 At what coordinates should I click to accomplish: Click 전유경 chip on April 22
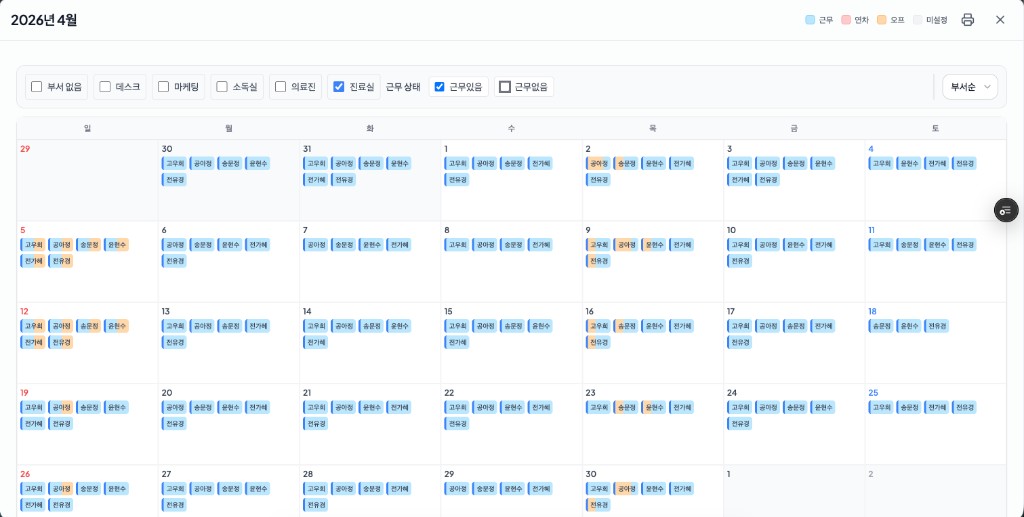click(x=457, y=424)
